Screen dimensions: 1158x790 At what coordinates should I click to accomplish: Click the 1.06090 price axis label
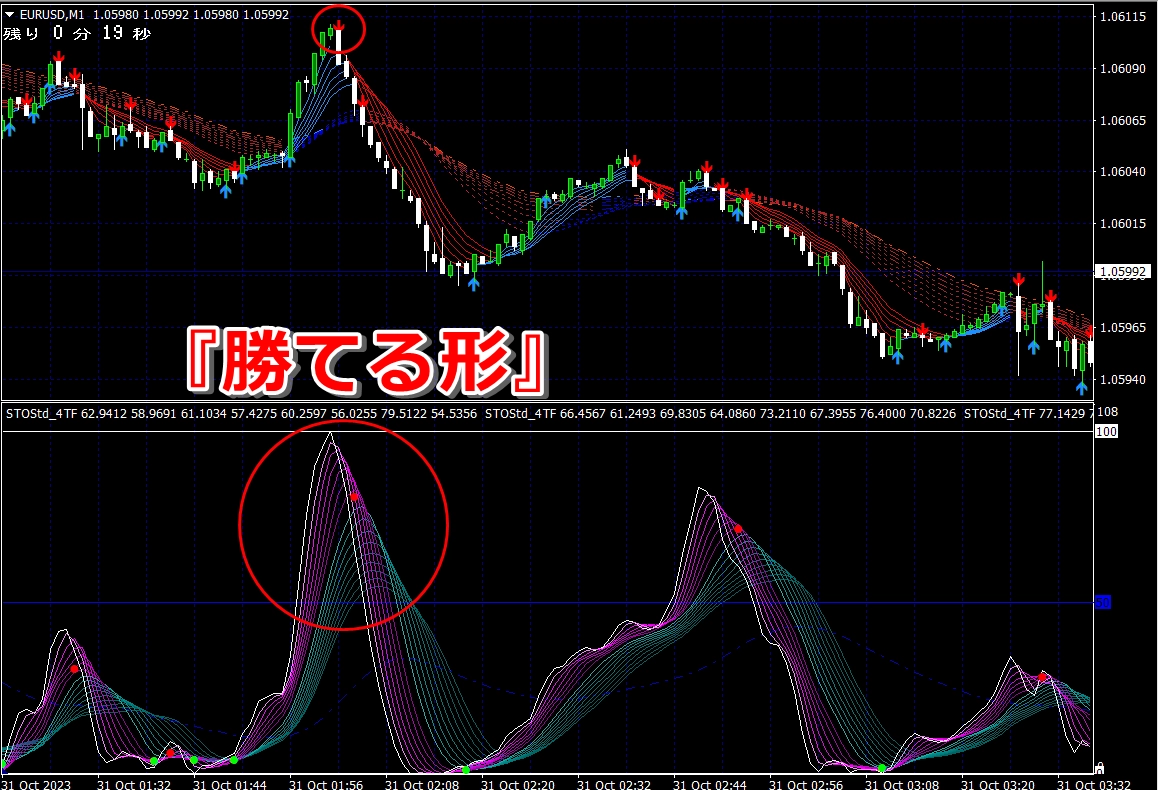(x=1123, y=69)
